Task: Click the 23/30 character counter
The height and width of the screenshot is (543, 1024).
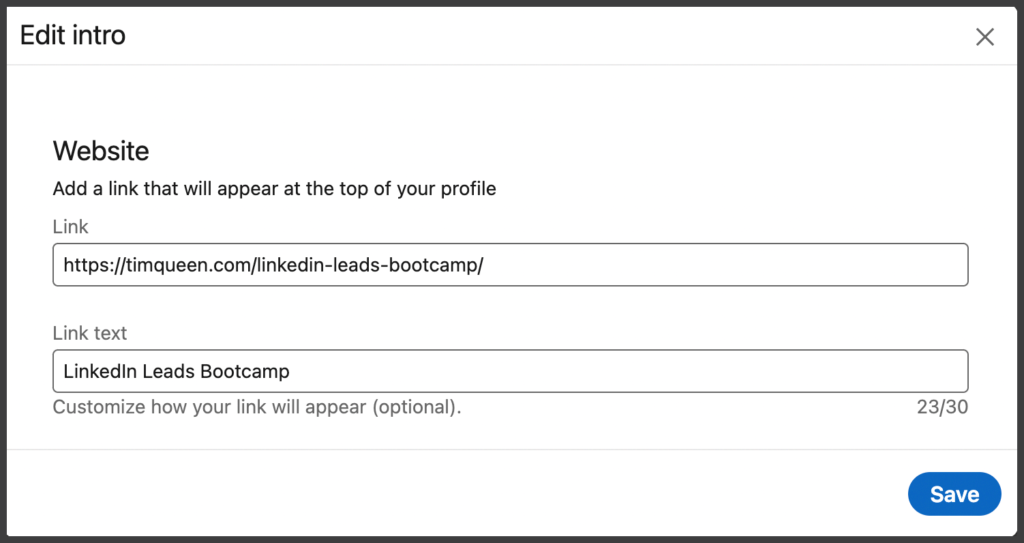Action: 942,407
